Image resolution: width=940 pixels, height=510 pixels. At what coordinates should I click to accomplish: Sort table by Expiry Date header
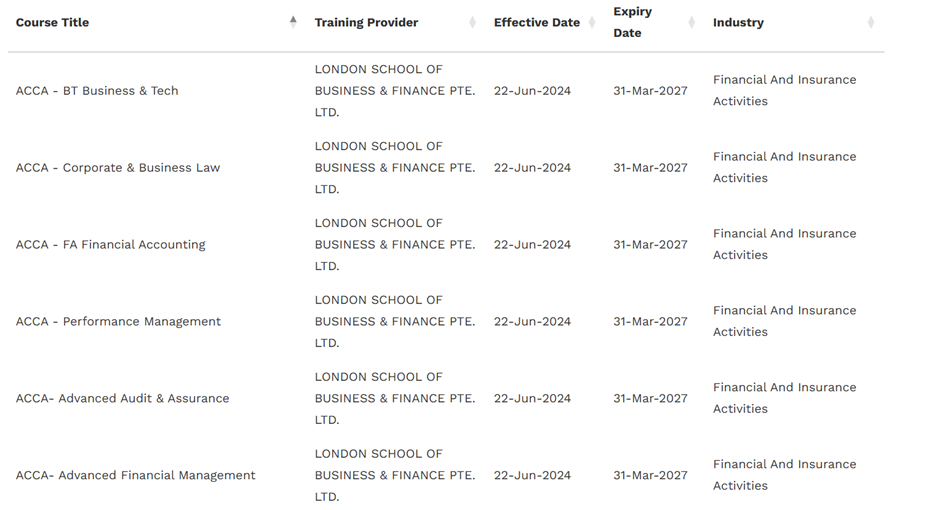[x=632, y=22]
